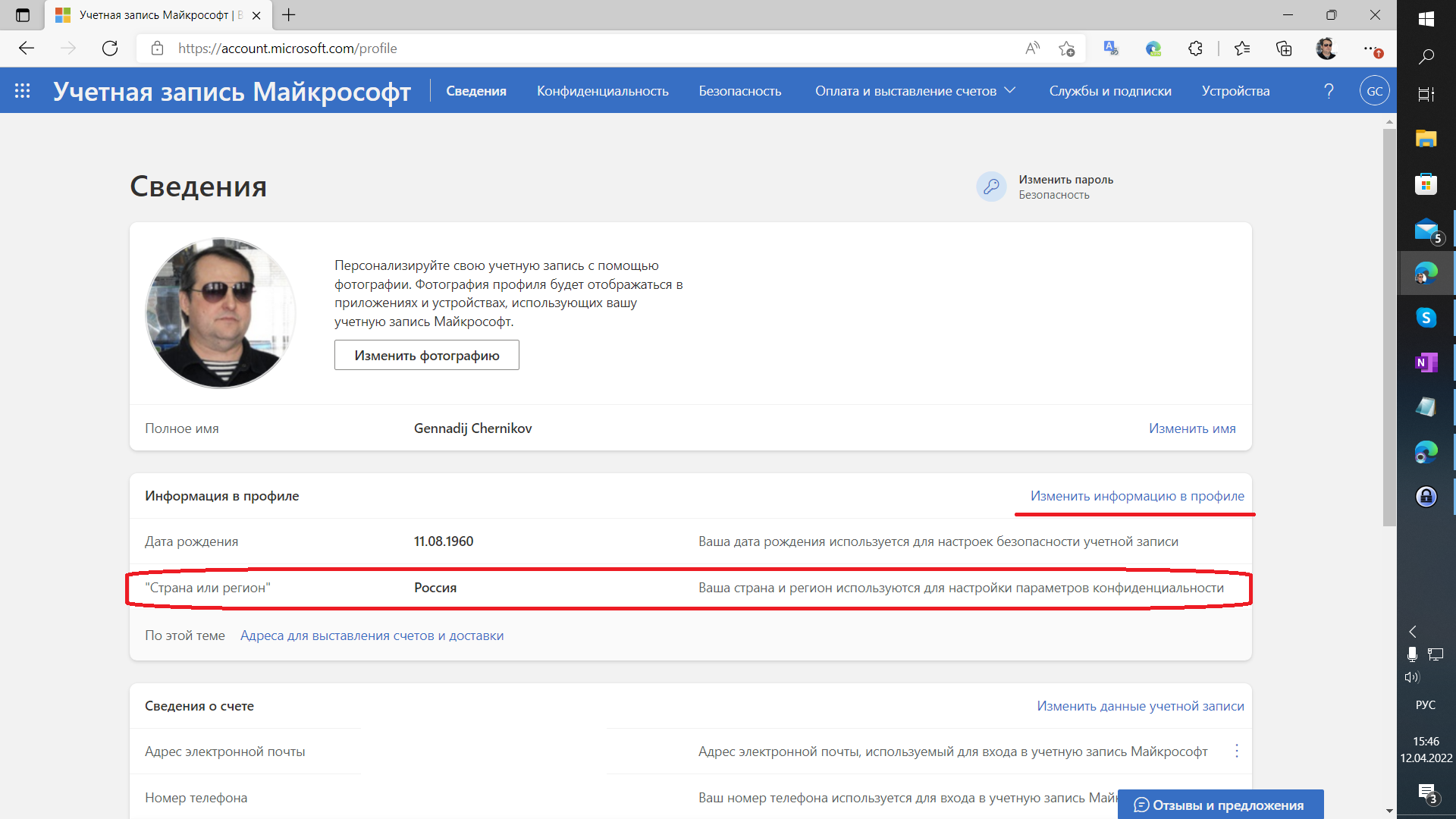The height and width of the screenshot is (819, 1456).
Task: Close the Учетная запись Майкрософт tab
Action: tap(256, 15)
